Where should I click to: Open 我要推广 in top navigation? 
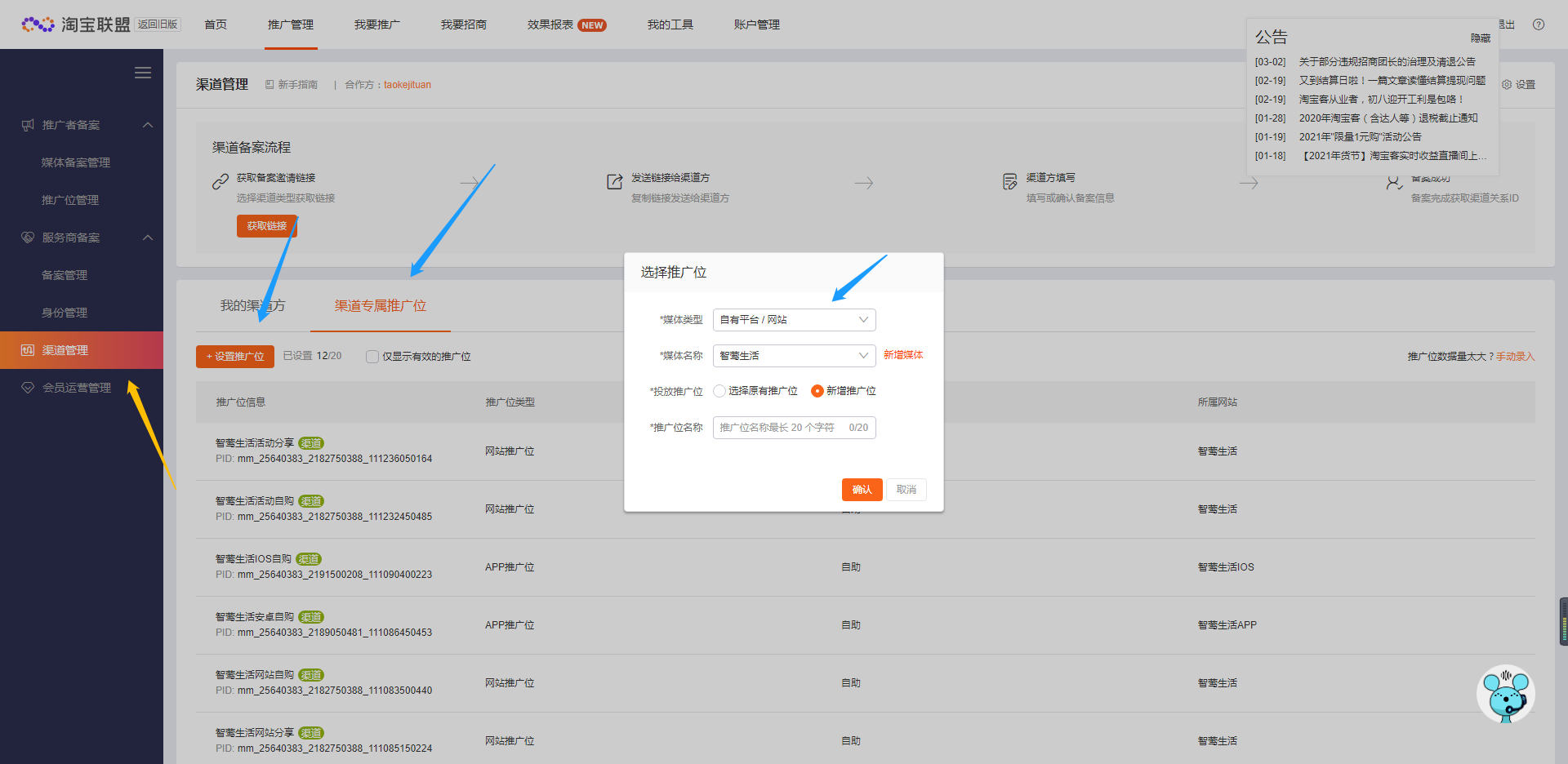(377, 24)
